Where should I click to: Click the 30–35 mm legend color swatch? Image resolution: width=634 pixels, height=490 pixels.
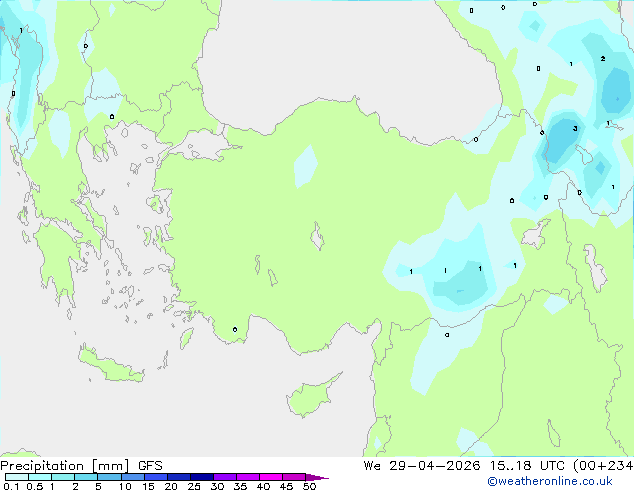[224, 477]
